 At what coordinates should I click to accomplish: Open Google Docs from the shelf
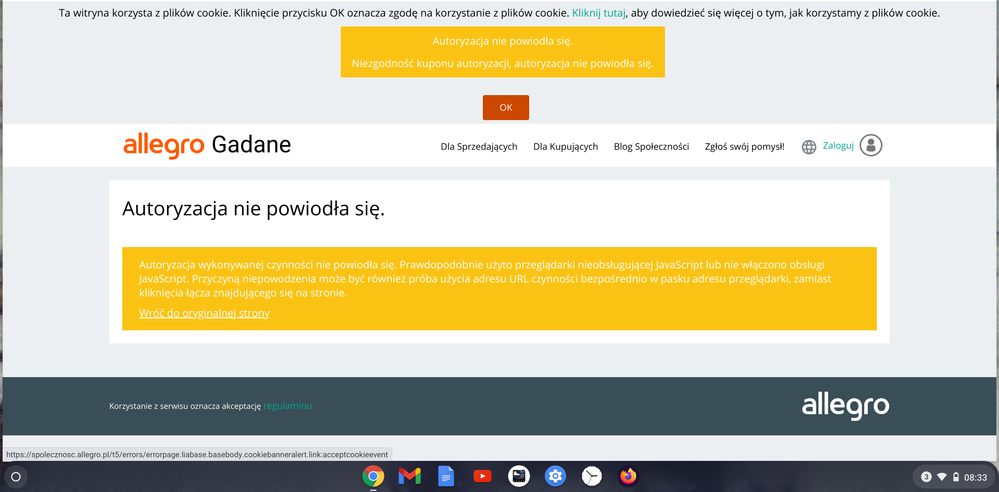coord(446,477)
